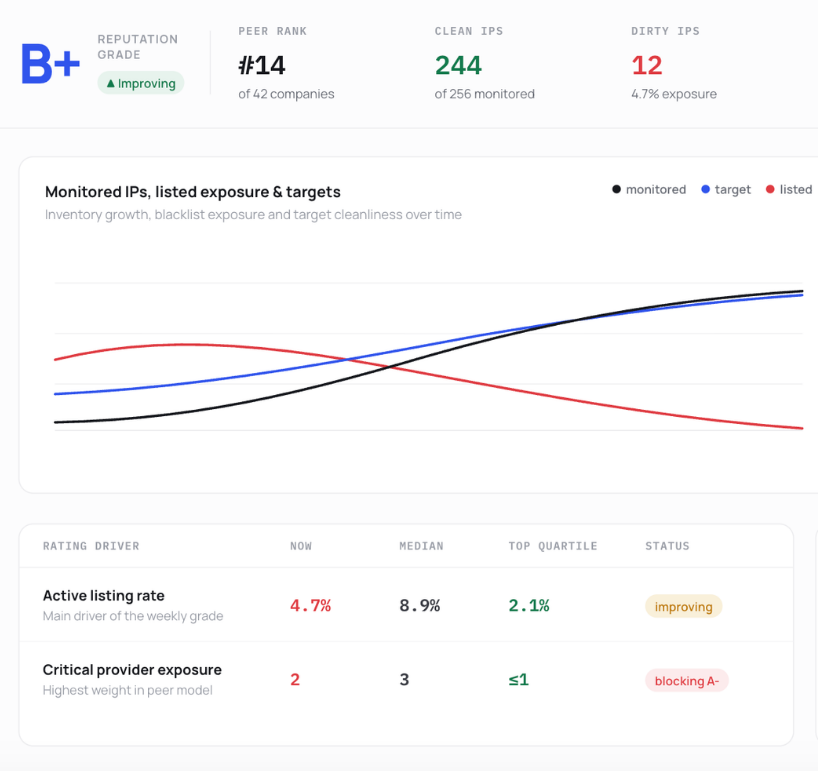Viewport: 818px width, 772px height.
Task: Click the DIRTY IPS label
Action: tap(665, 31)
